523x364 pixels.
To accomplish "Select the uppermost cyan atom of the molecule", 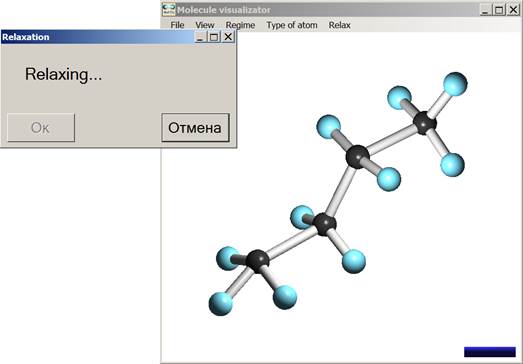I will 455,84.
